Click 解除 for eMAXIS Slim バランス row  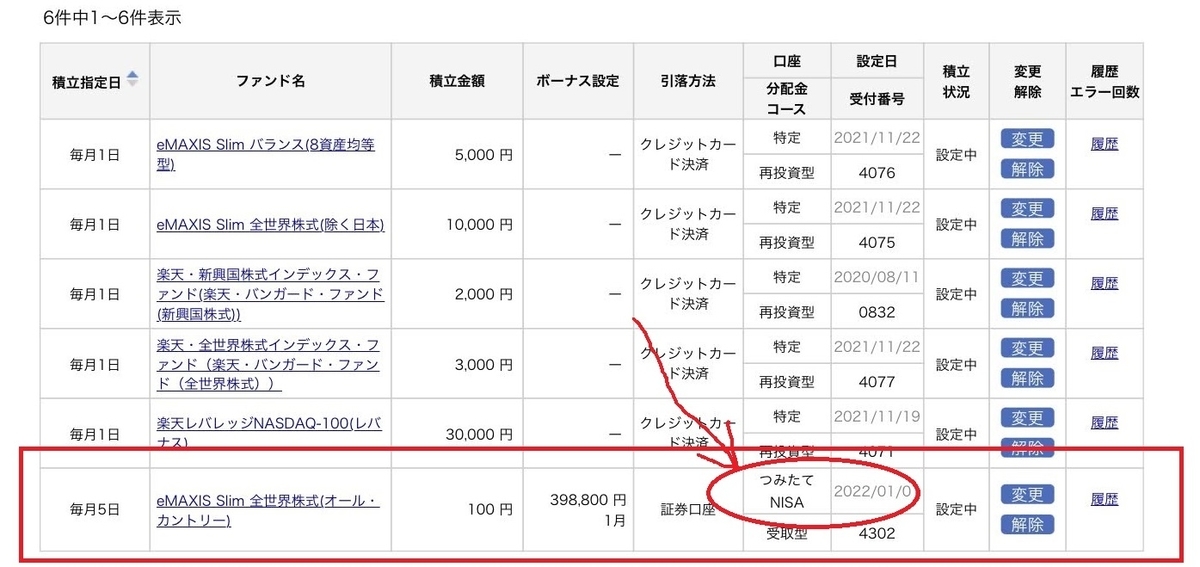pyautogui.click(x=1027, y=169)
